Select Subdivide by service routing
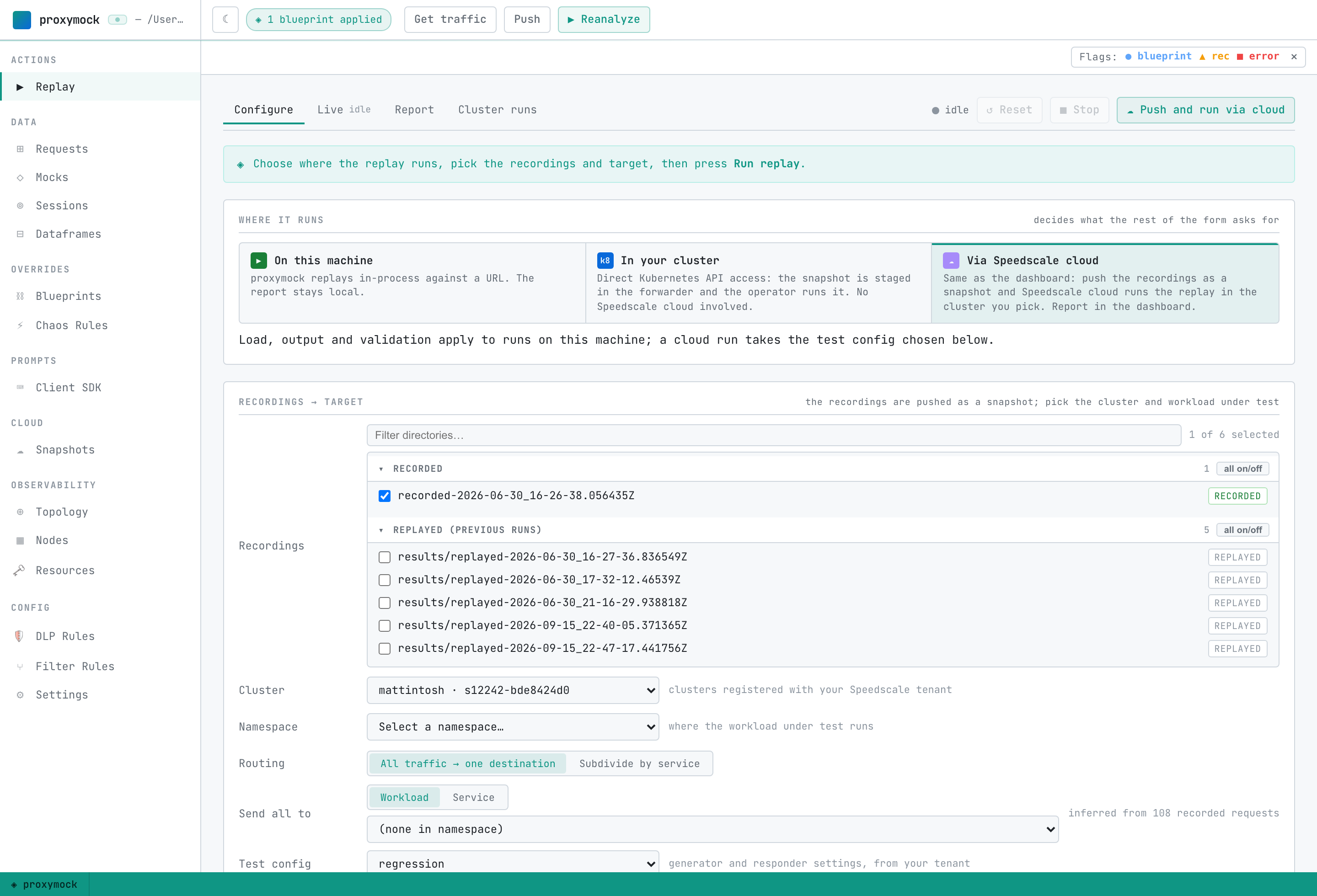 click(639, 763)
